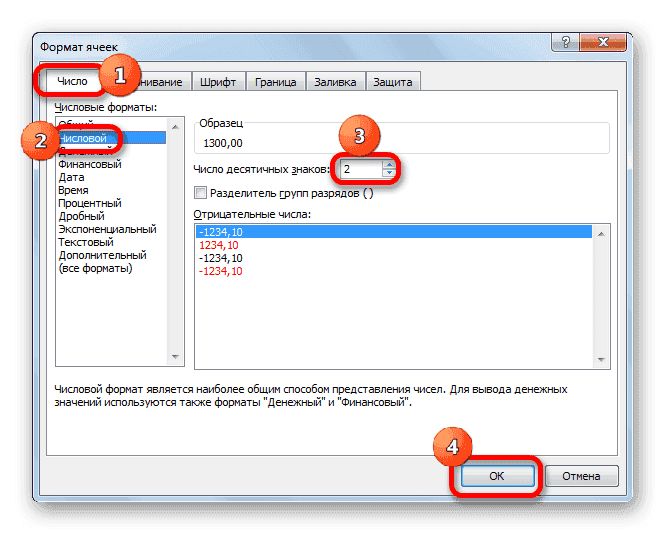Switch to the Граница tab
This screenshot has width=666, height=535.
tap(276, 82)
